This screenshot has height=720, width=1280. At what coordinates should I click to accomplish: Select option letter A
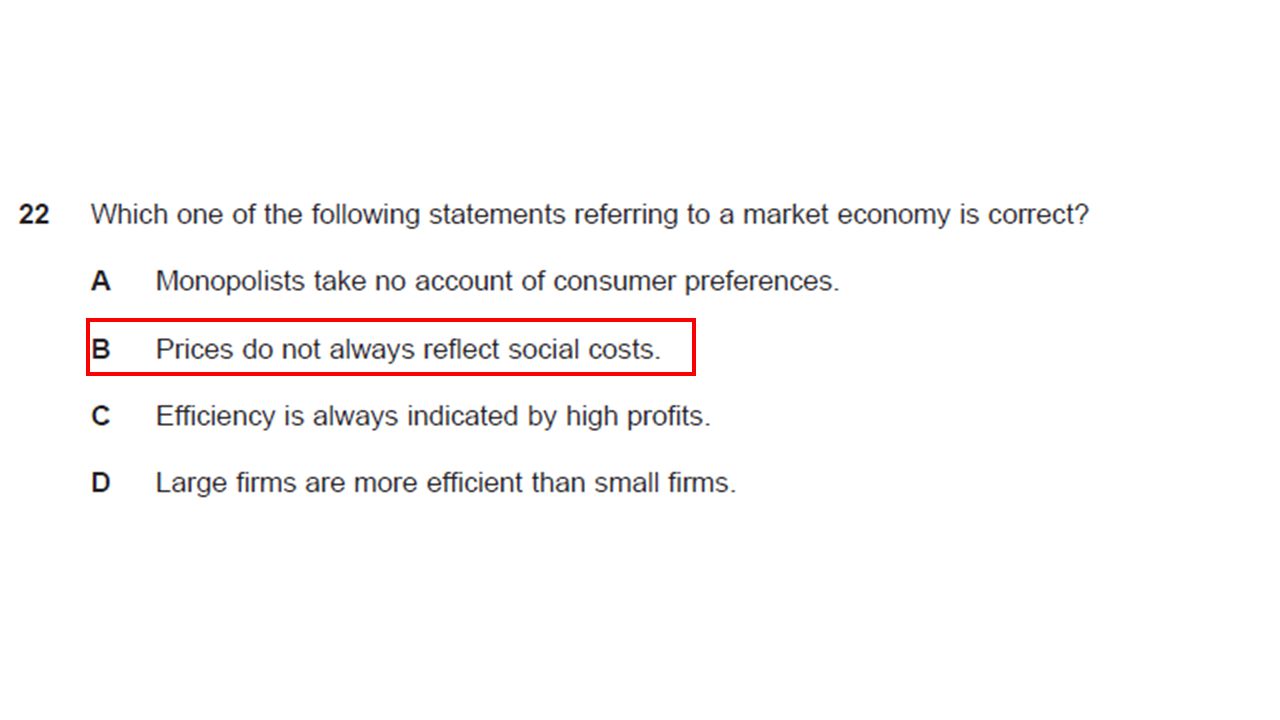(100, 282)
